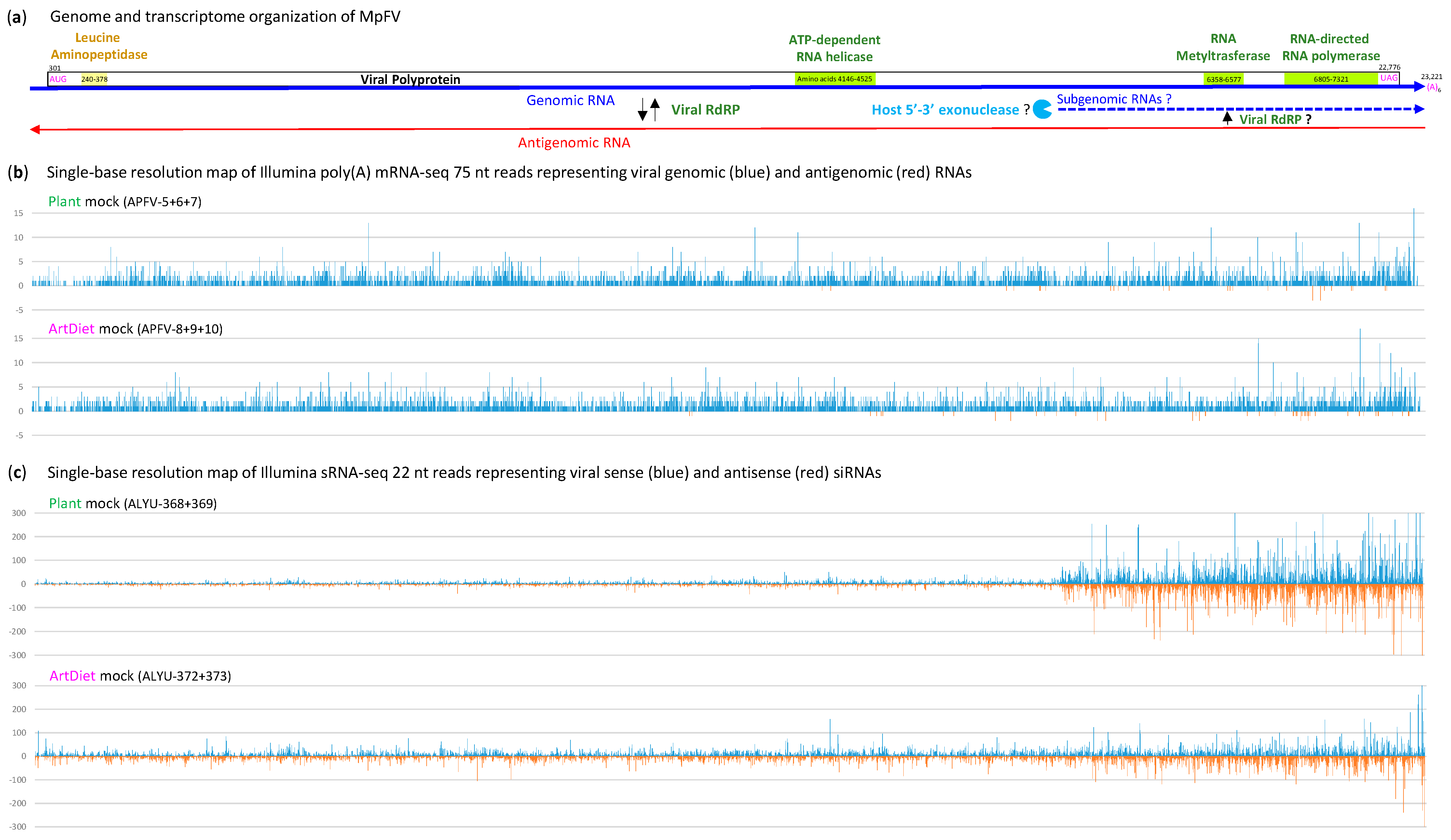Click the Plant mock (APFV-5+6+7) title
Image resolution: width=1451 pixels, height=840 pixels.
click(124, 201)
